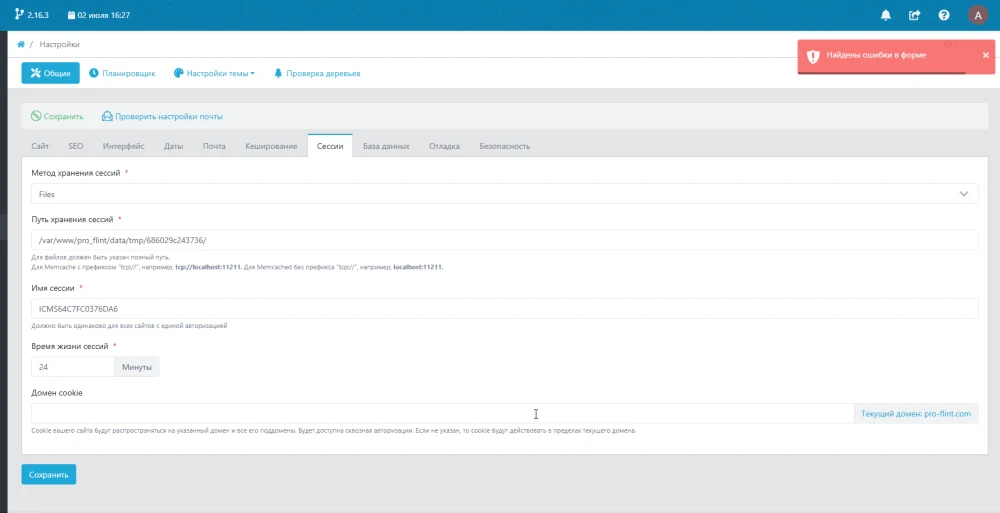Screen dimensions: 1000x513
Task: Click the go-to-site share icon
Action: click(915, 15)
